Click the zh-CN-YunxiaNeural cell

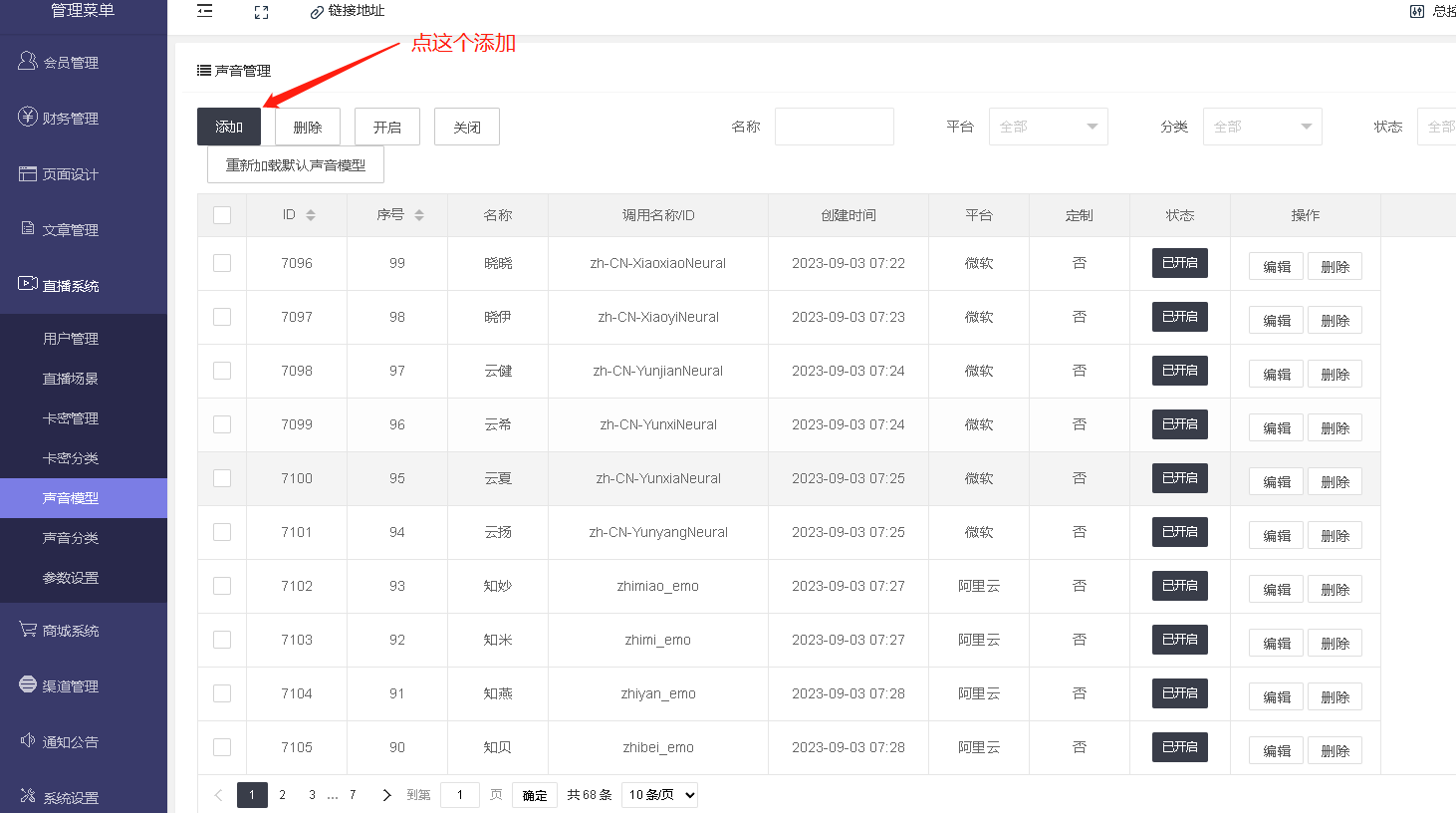(x=658, y=478)
